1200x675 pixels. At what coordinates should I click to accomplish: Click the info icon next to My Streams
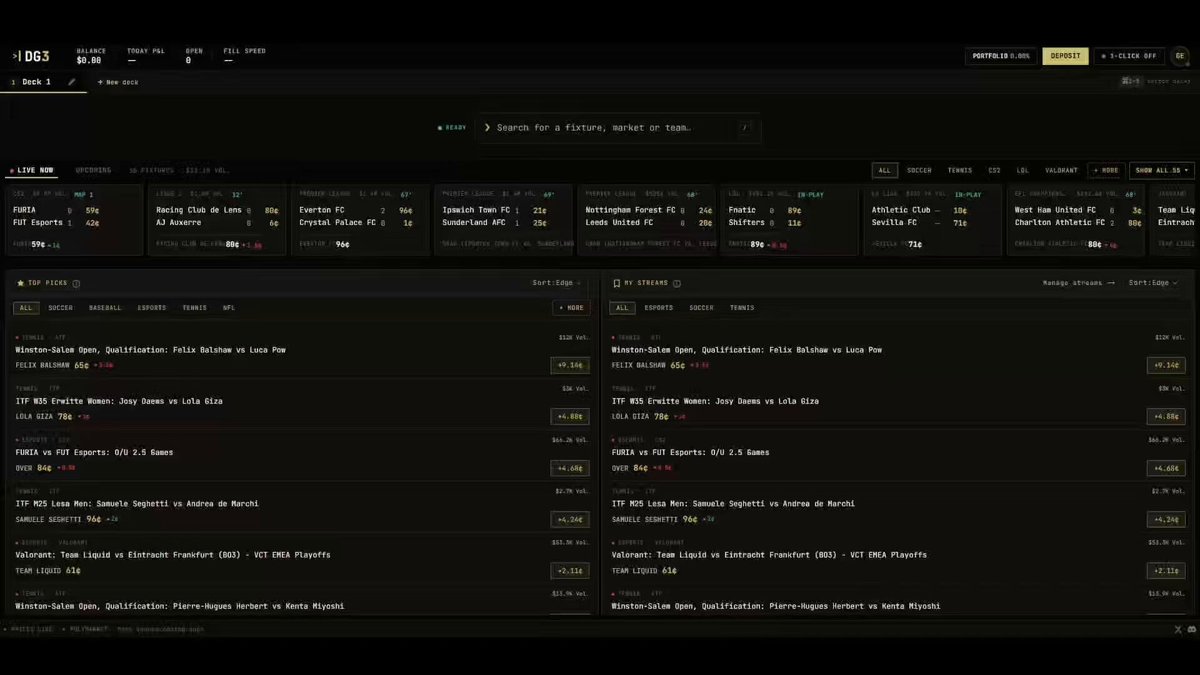click(x=677, y=283)
